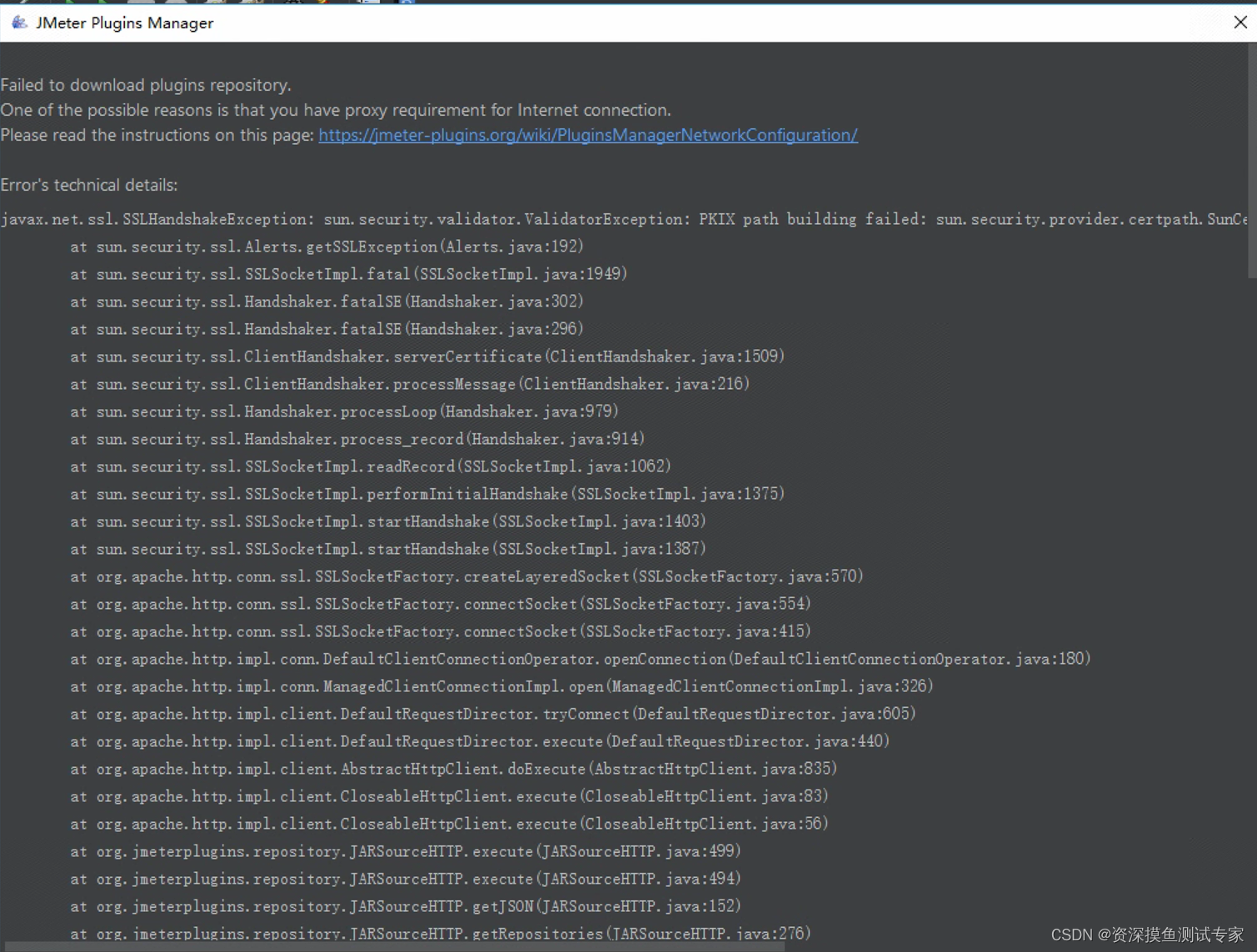
Task: Click the DefaultRequestDirector.tryConnect line
Action: pos(493,714)
